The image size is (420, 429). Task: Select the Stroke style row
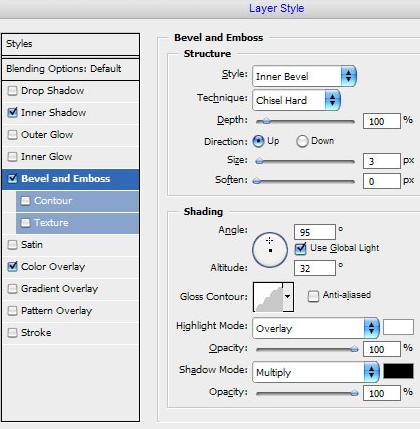70,333
